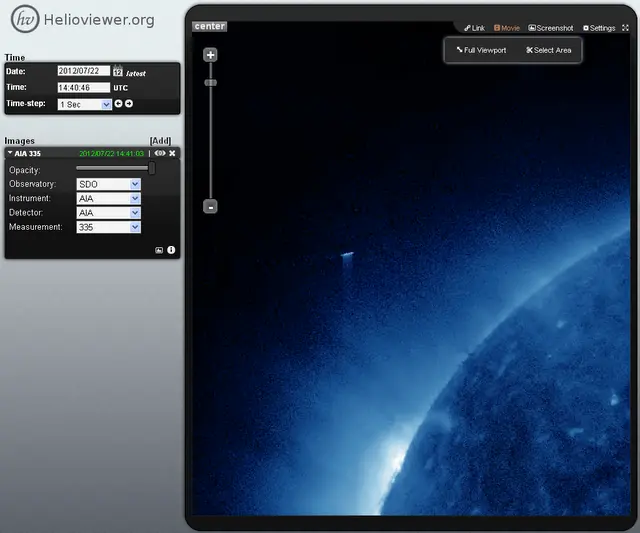Toggle visibility of AIA 335 layer

click(x=160, y=153)
